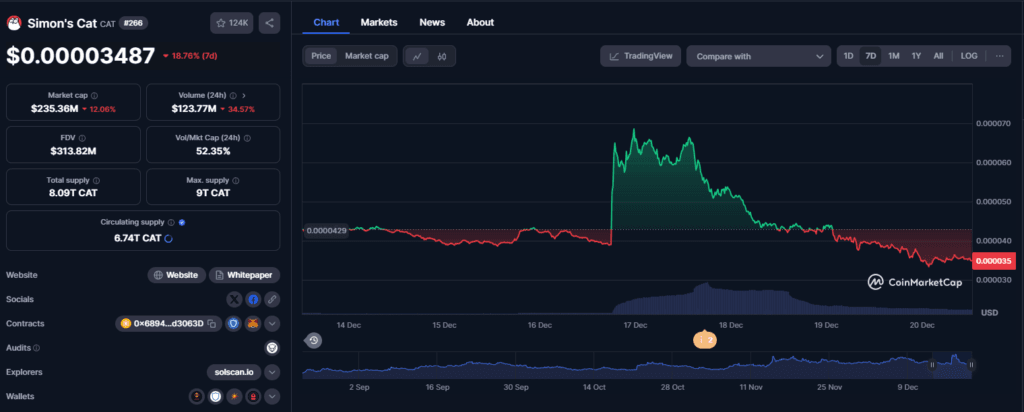Click the Audits info icon
This screenshot has width=1024, height=412.
[37, 348]
